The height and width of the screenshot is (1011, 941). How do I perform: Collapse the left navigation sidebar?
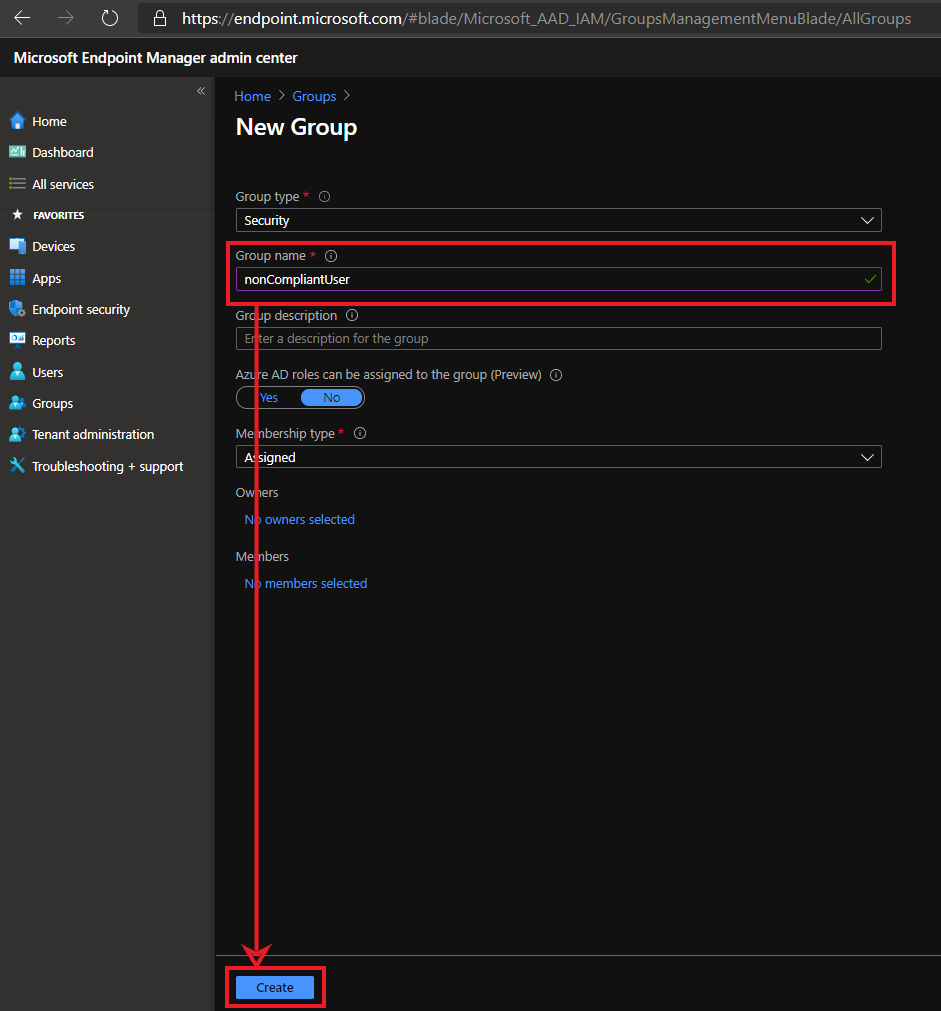201,91
